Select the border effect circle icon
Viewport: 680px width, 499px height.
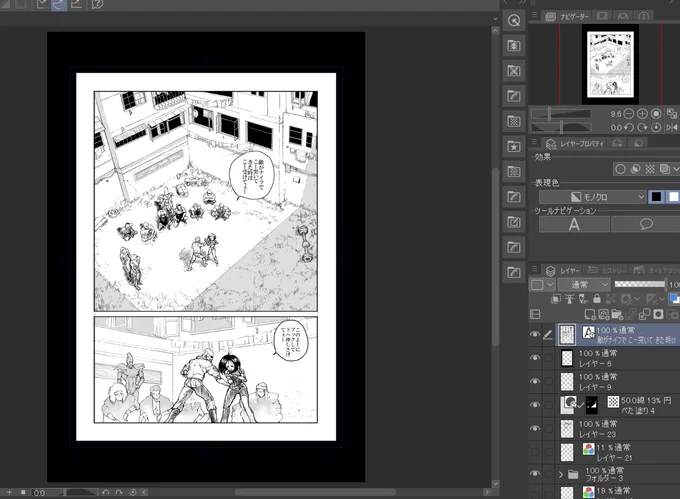point(621,169)
